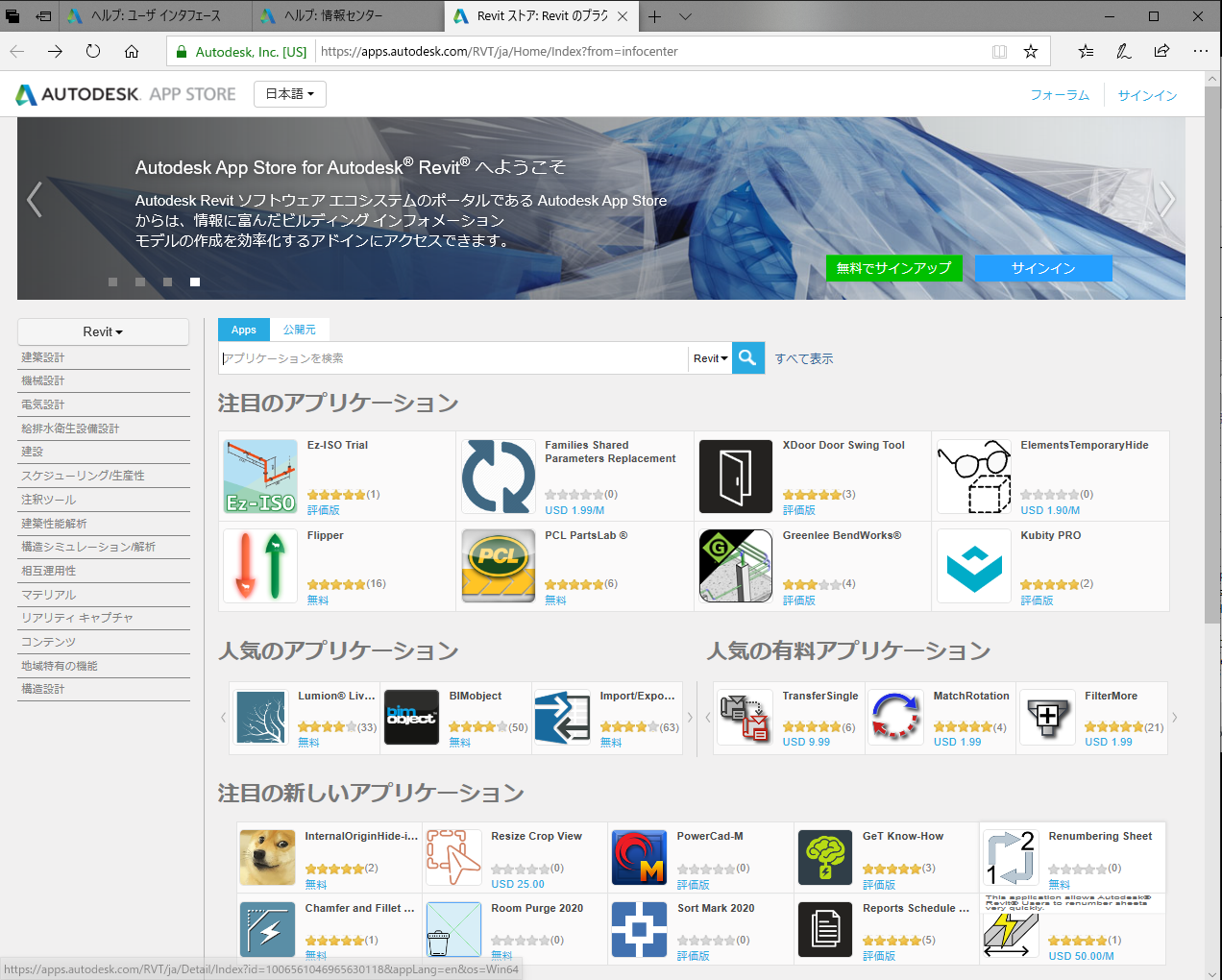Open the TransferSingle app icon
This screenshot has height=980, width=1222.
(745, 718)
